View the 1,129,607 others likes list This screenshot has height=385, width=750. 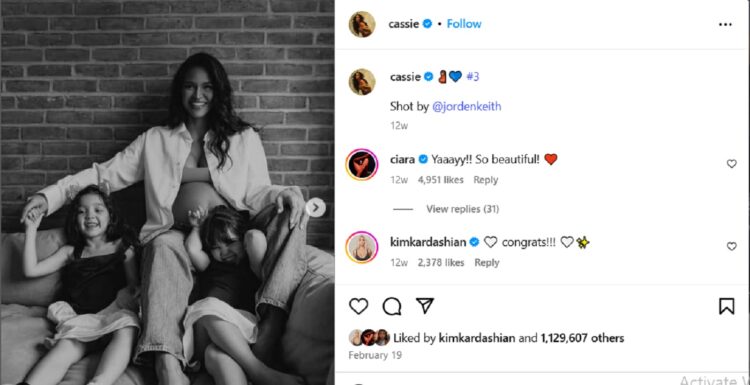click(582, 338)
